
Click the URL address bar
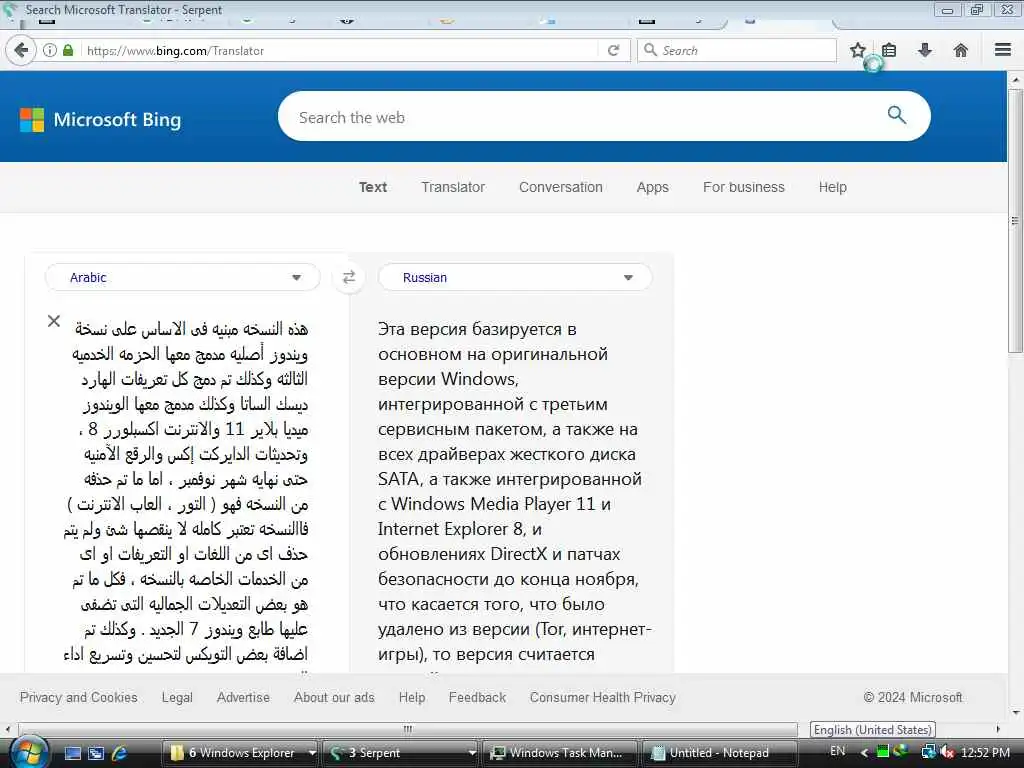pos(340,50)
